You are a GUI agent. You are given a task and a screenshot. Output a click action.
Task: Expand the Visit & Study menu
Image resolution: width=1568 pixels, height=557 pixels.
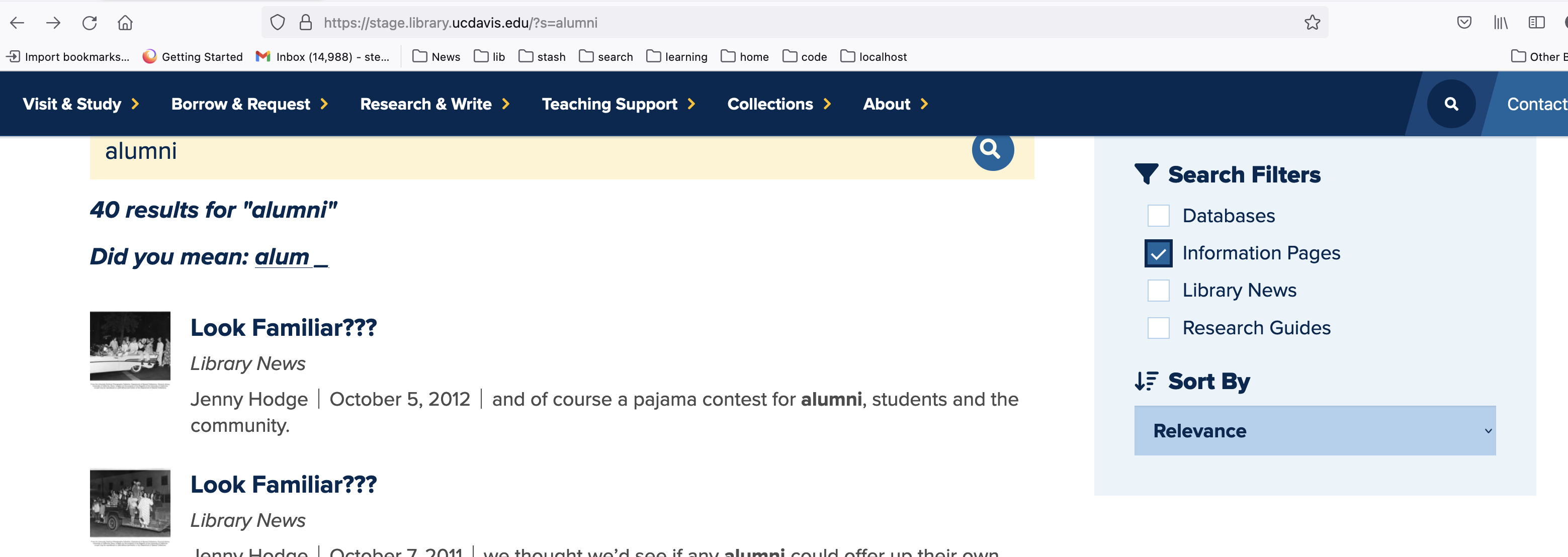[81, 104]
